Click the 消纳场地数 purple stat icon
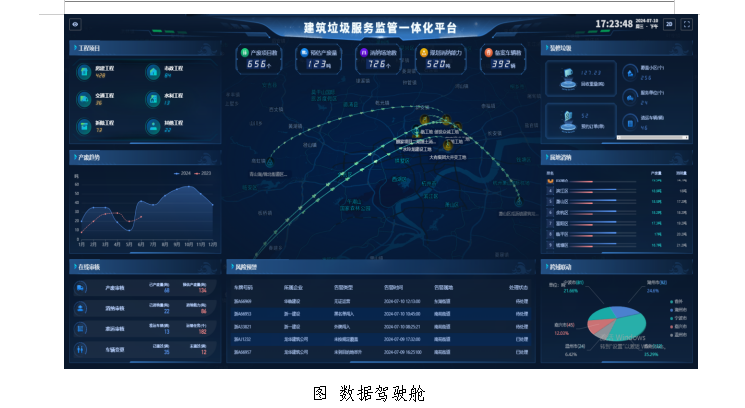The image size is (745, 408). tap(364, 52)
